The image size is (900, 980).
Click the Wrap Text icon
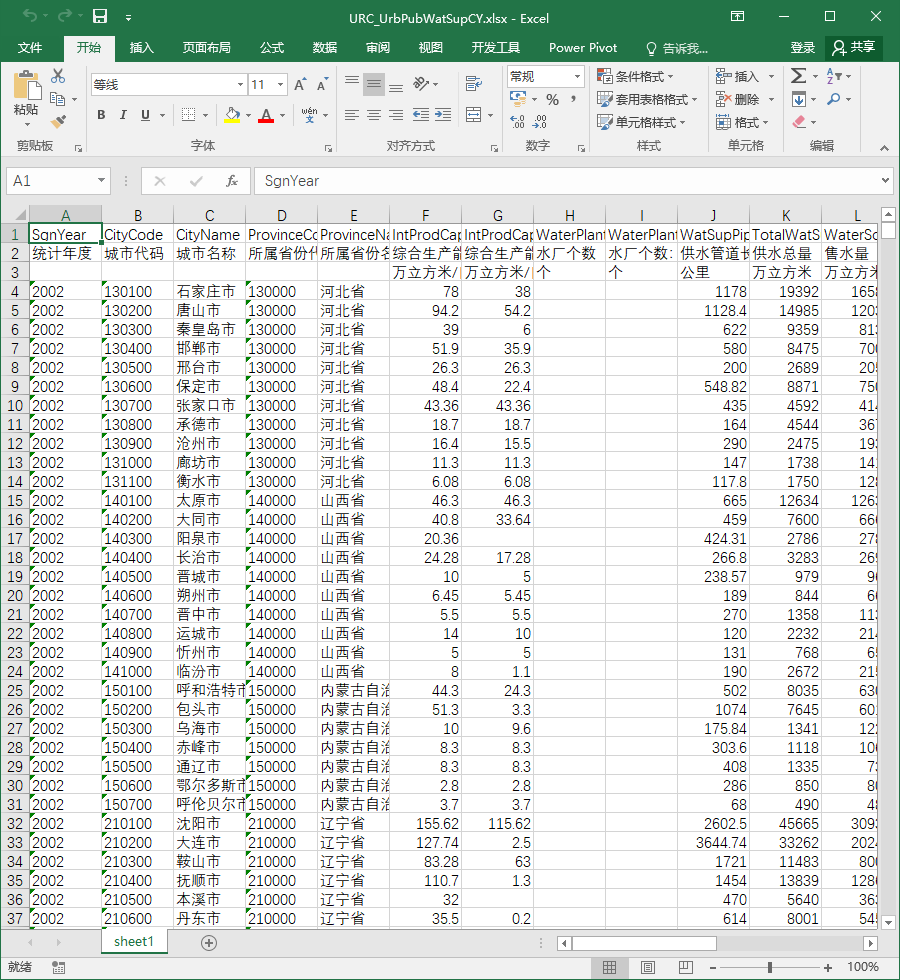[x=474, y=83]
